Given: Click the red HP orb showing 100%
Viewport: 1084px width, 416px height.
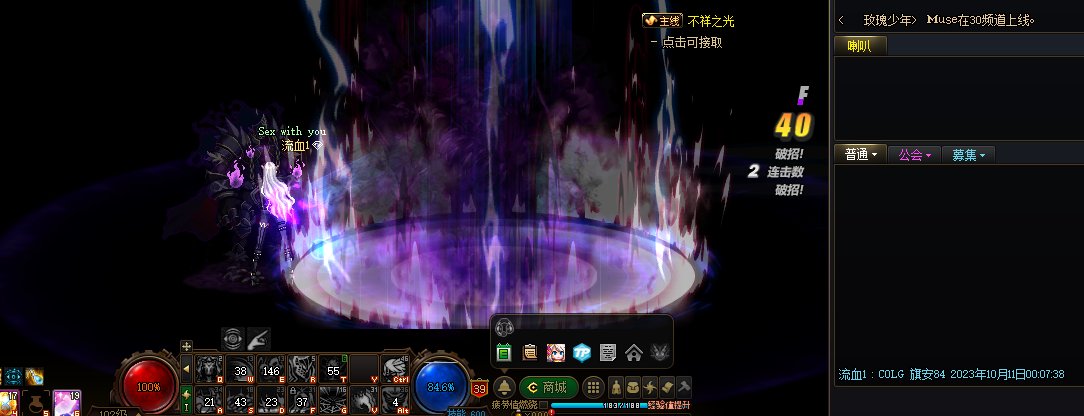Looking at the screenshot, I should pyautogui.click(x=148, y=387).
